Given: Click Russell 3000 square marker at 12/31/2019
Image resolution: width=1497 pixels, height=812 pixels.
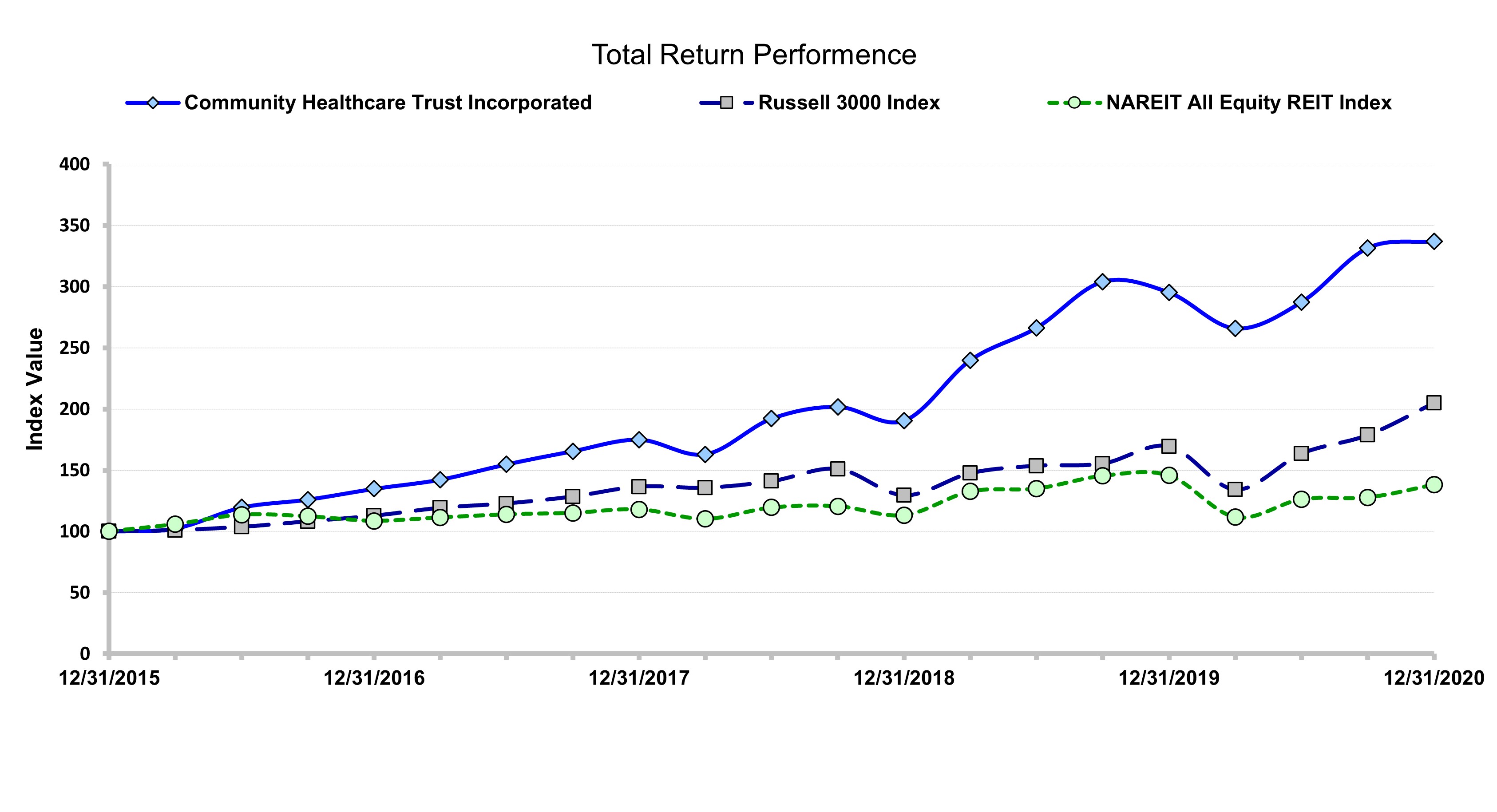Looking at the screenshot, I should 1168,446.
